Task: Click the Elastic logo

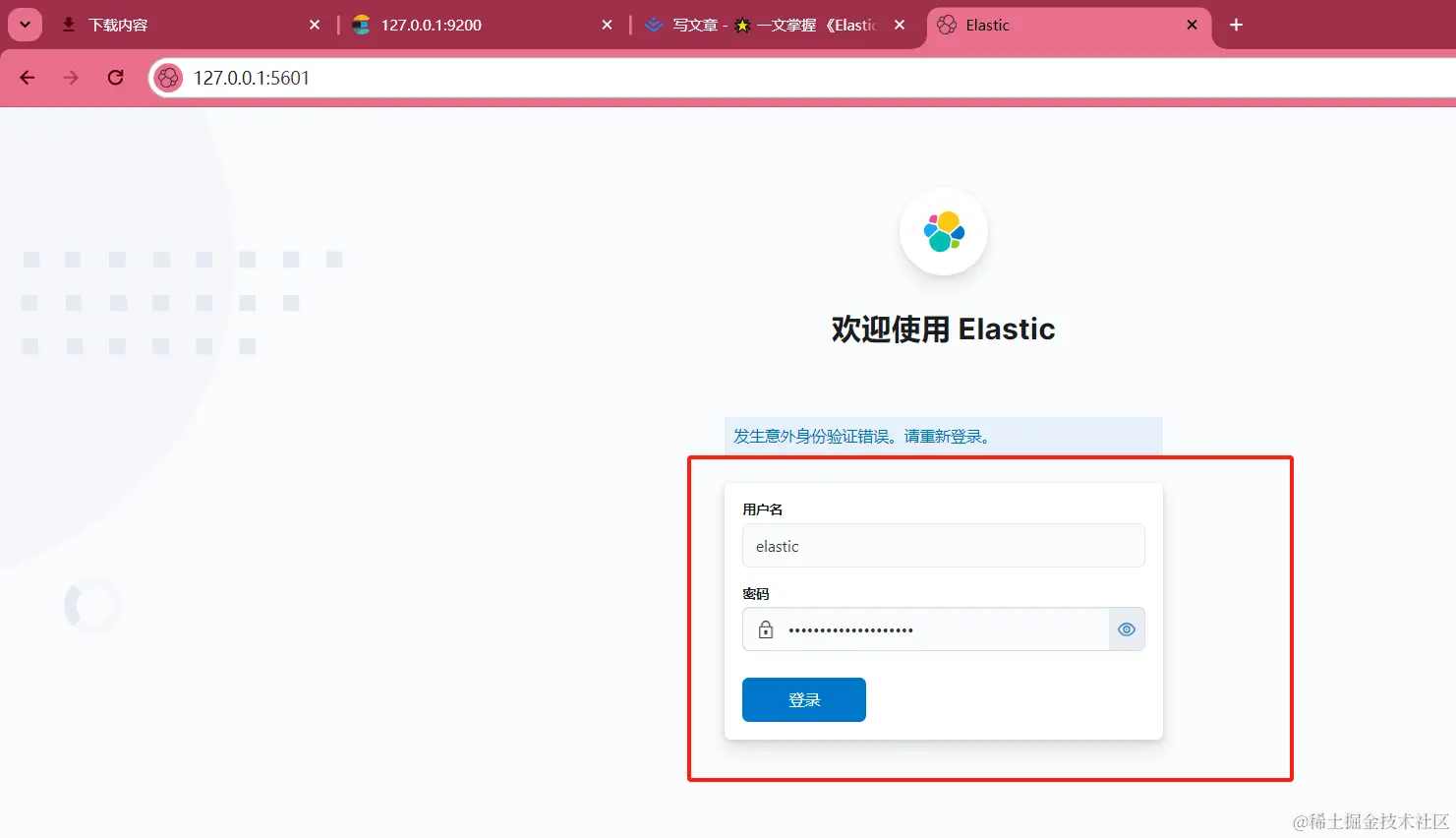Action: (944, 231)
